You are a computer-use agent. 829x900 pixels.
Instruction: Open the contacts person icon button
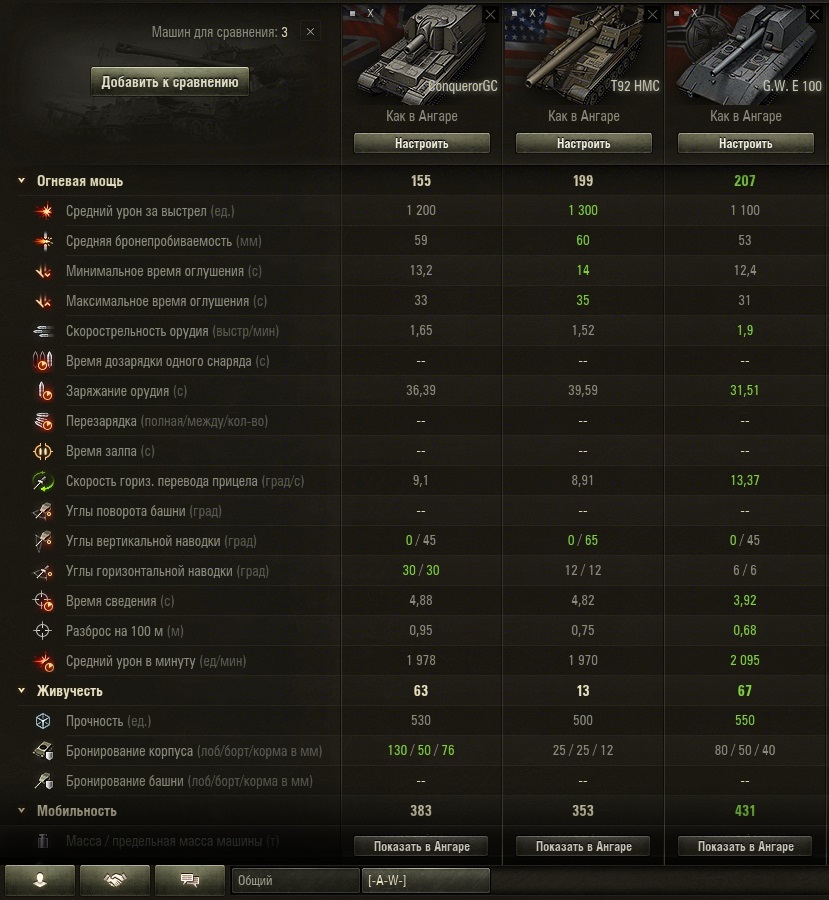40,880
